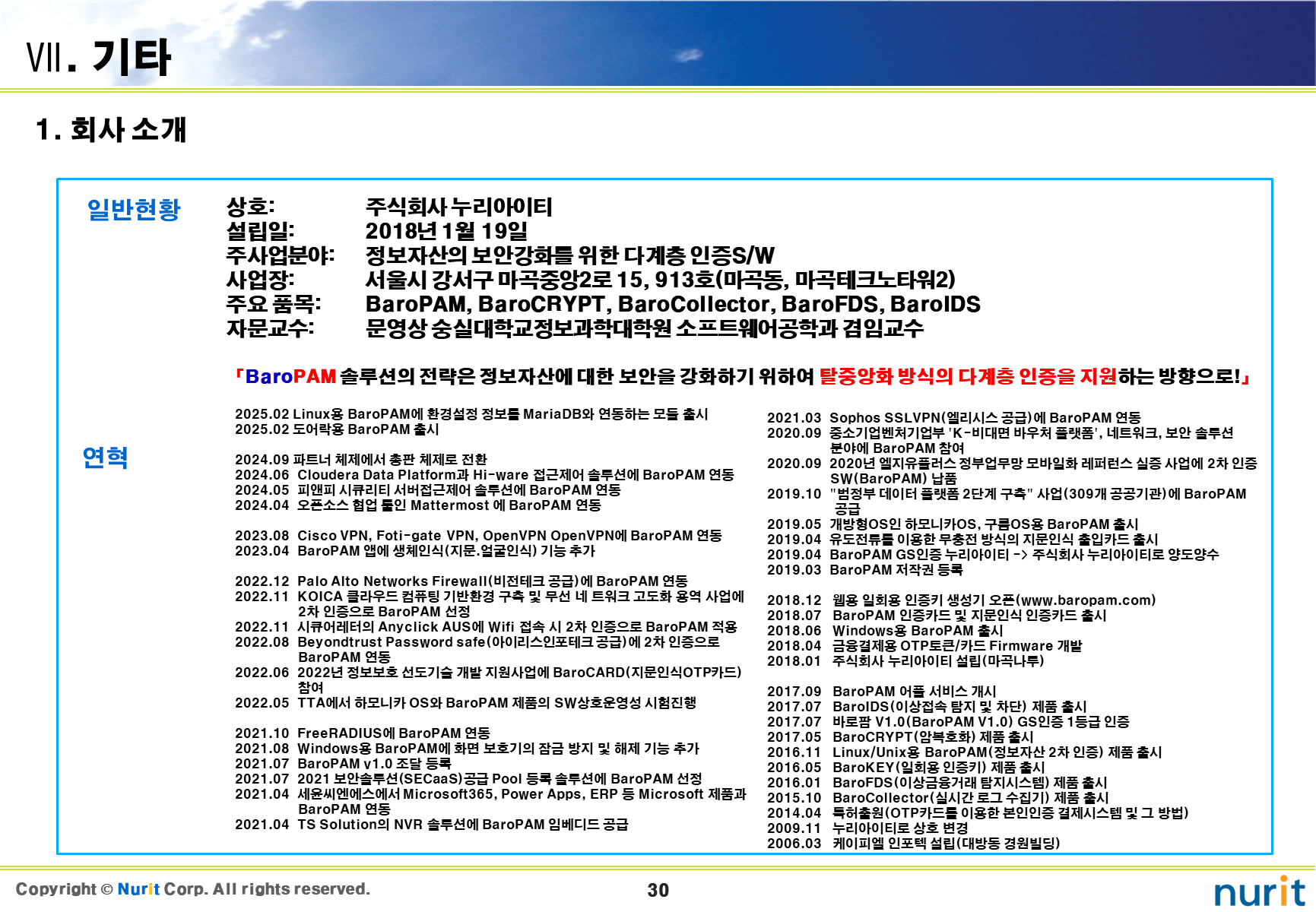Click the '2023.04 BaroPAM 앱에 생체인식' entry

[415, 551]
